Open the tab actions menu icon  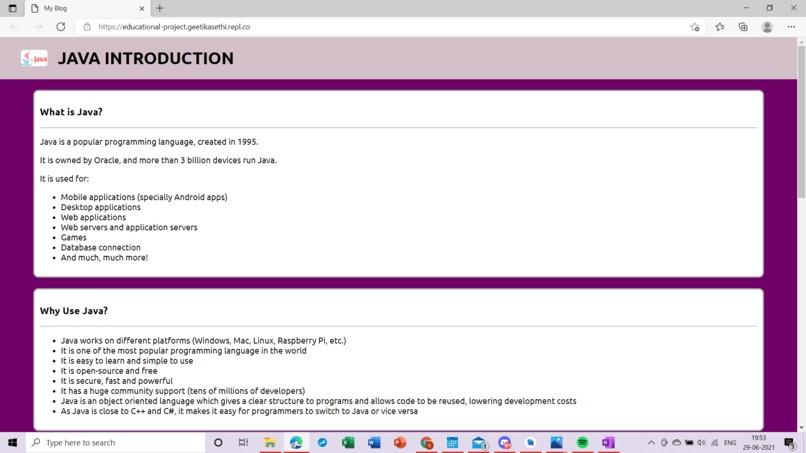(x=12, y=8)
